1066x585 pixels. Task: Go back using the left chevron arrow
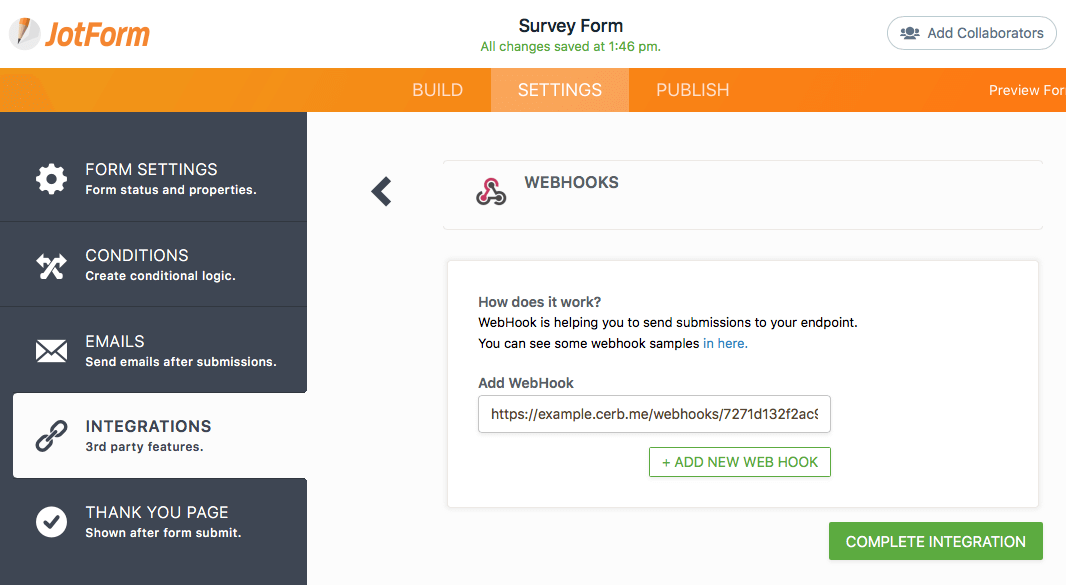click(x=381, y=191)
